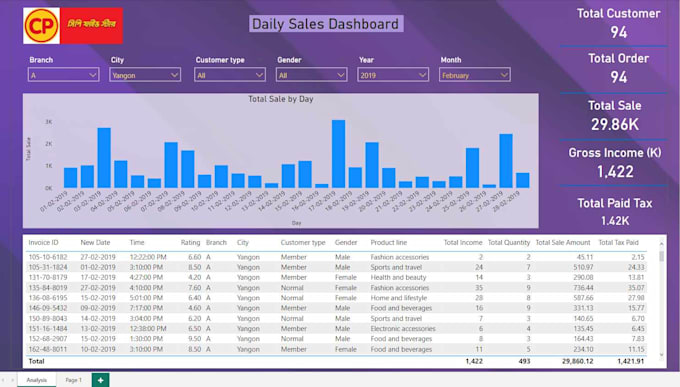Select invoice 136-08-6195 cell
Image resolution: width=680 pixels, height=387 pixels.
click(x=48, y=298)
